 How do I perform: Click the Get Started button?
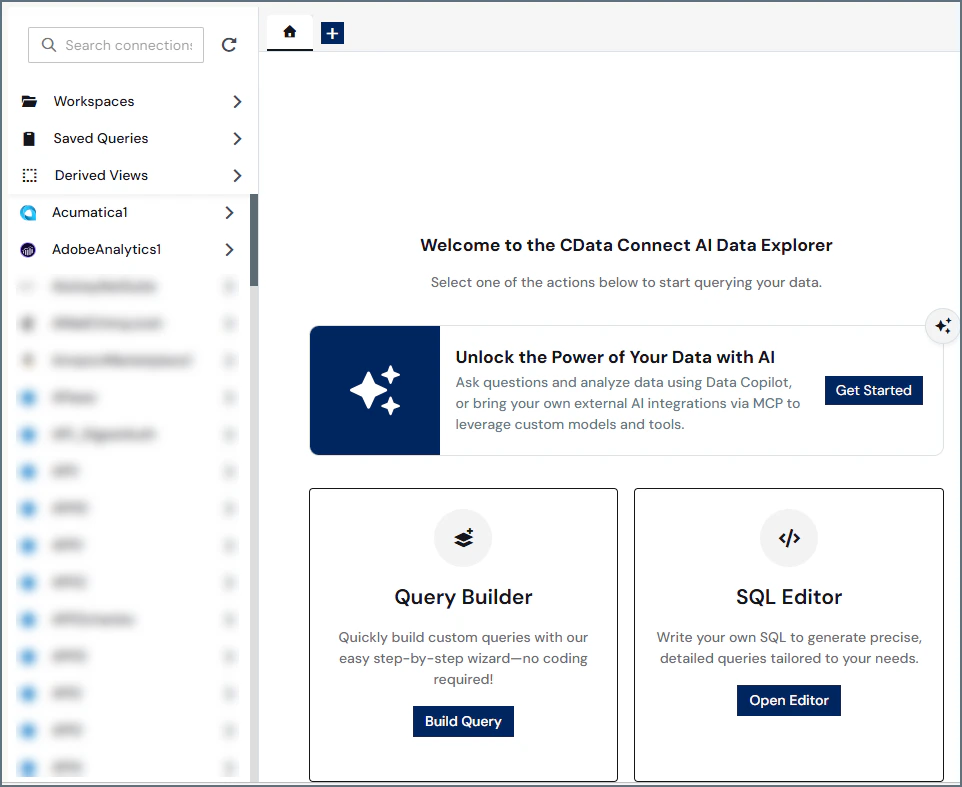pos(874,390)
